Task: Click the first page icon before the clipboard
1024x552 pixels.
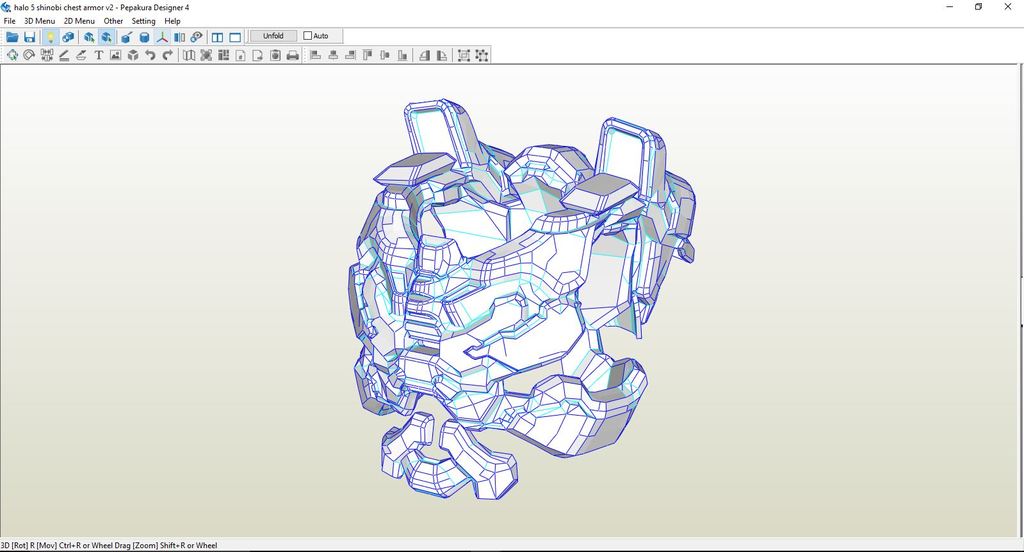Action: [241, 56]
